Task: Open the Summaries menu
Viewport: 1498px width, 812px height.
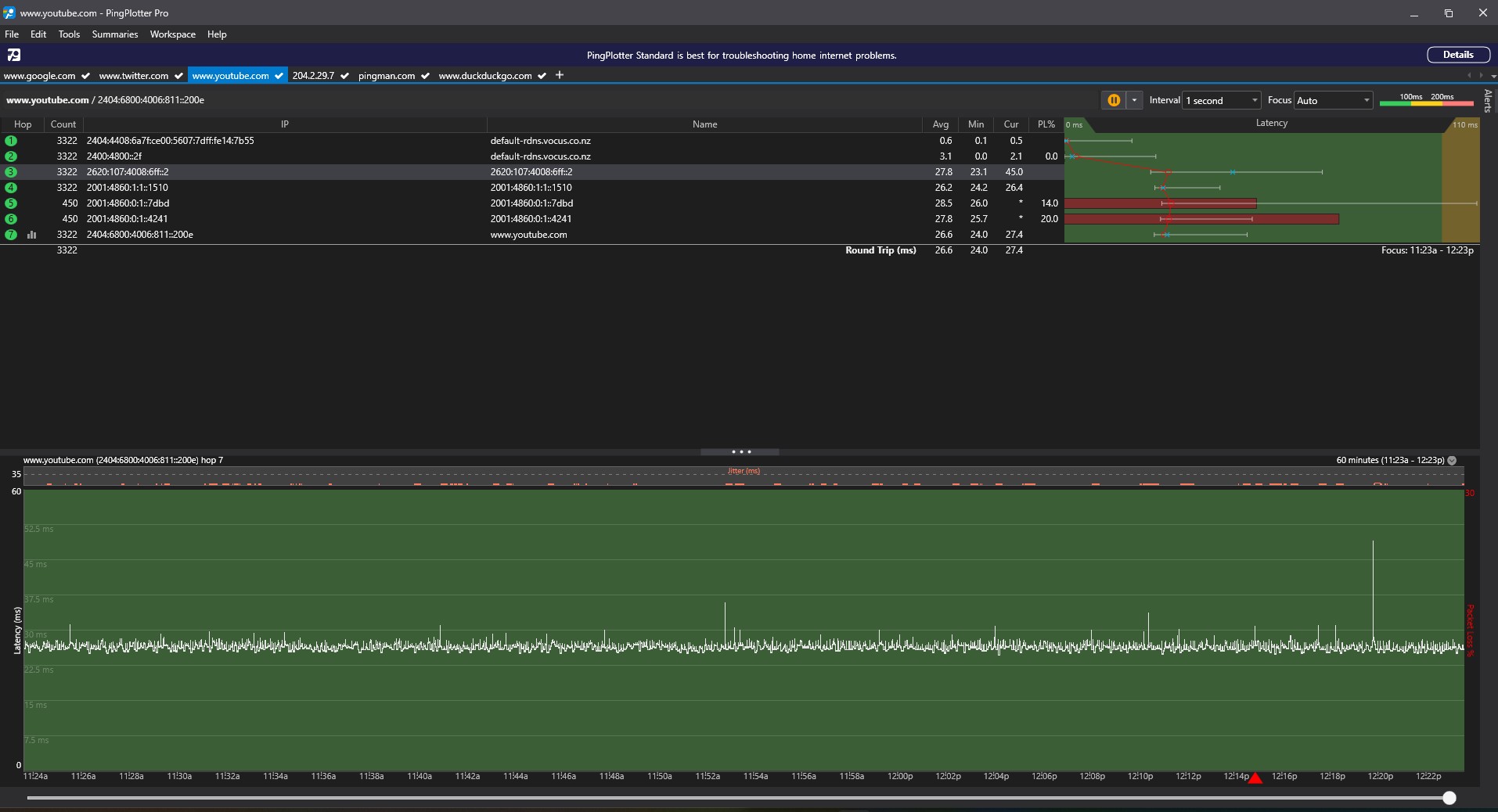Action: [x=114, y=34]
